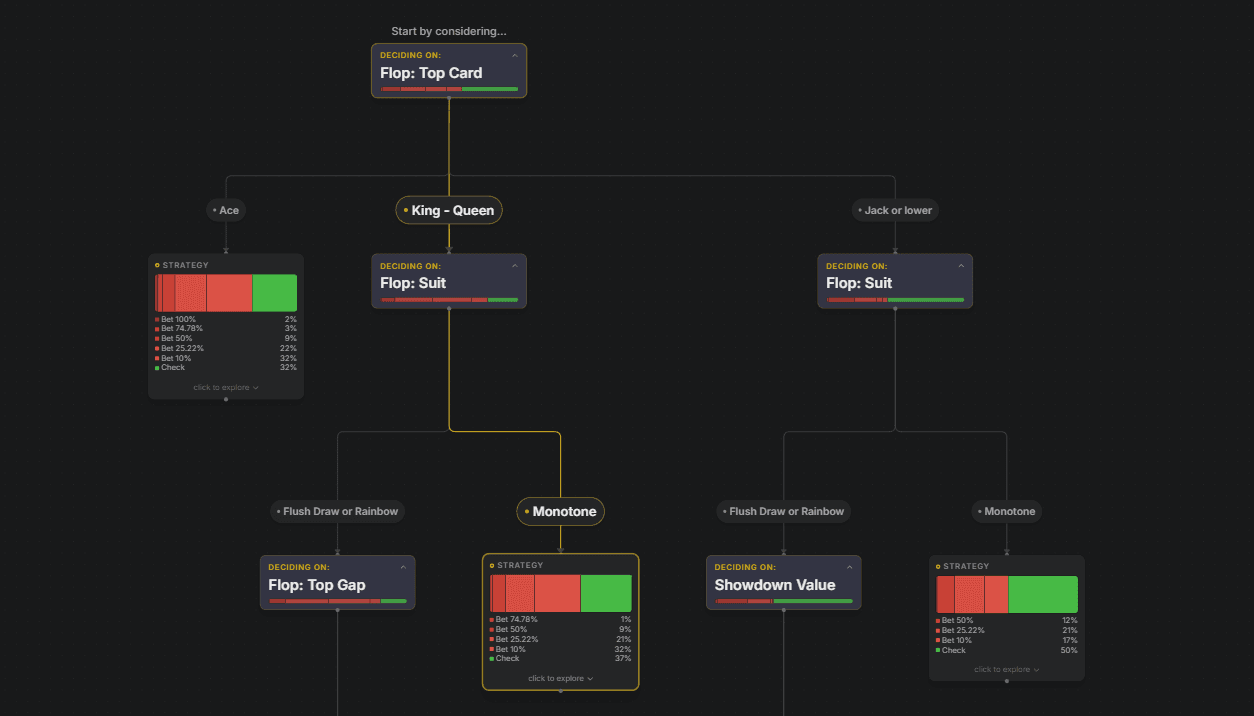Click the STRATEGY label icon on Ace card
The height and width of the screenshot is (716, 1254).
point(158,265)
